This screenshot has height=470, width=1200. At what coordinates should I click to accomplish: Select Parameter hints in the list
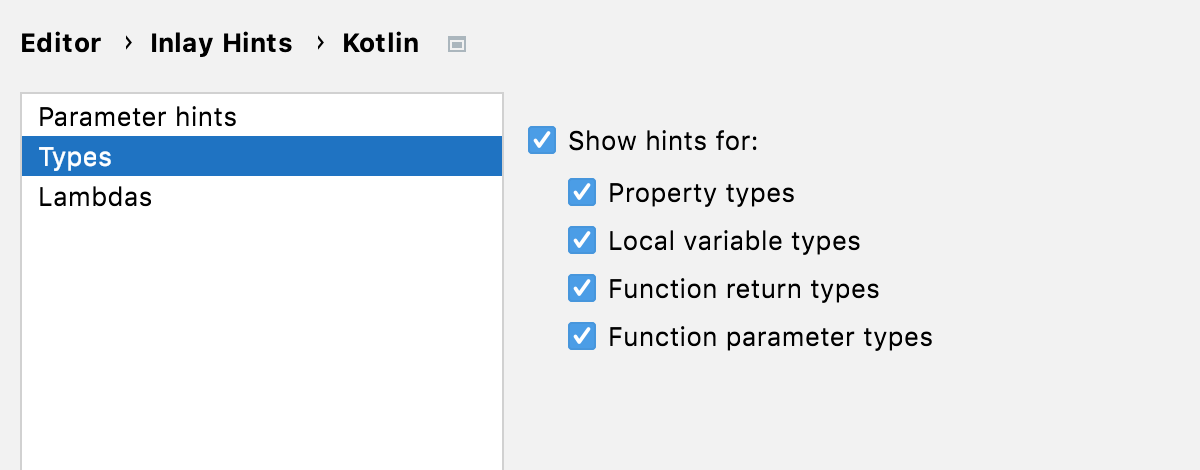tap(137, 117)
